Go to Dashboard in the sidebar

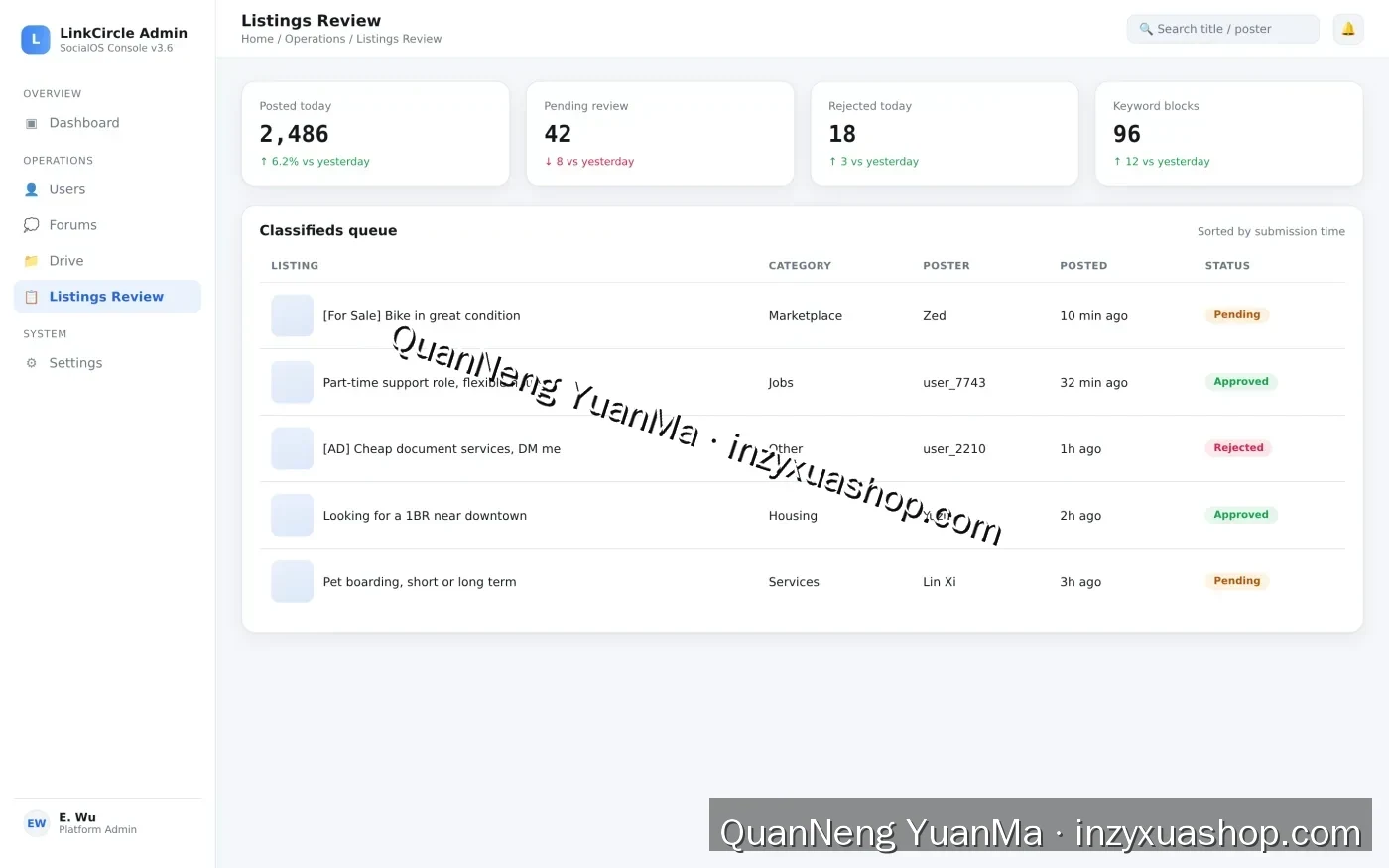107,123
